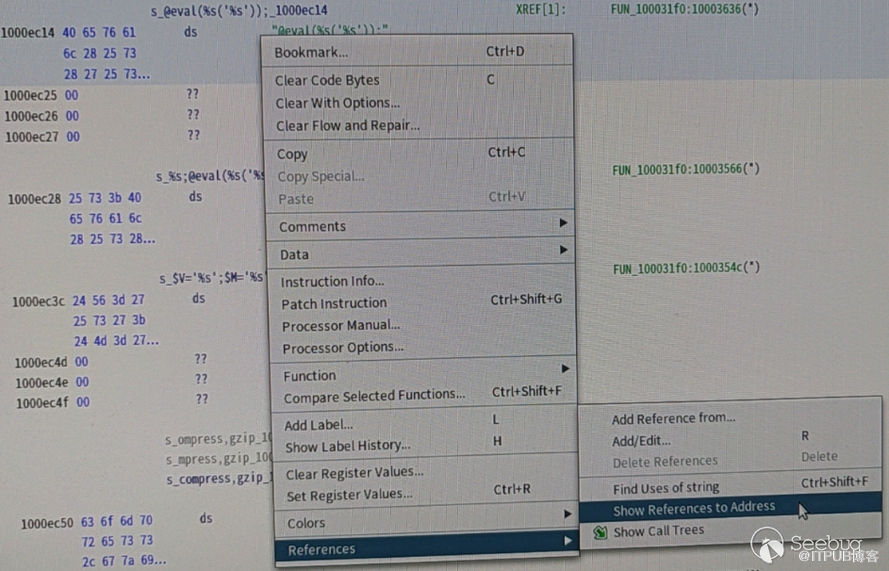The height and width of the screenshot is (571, 889).
Task: Click bytes 2c 67 7a 69... line
Action: coord(124,561)
